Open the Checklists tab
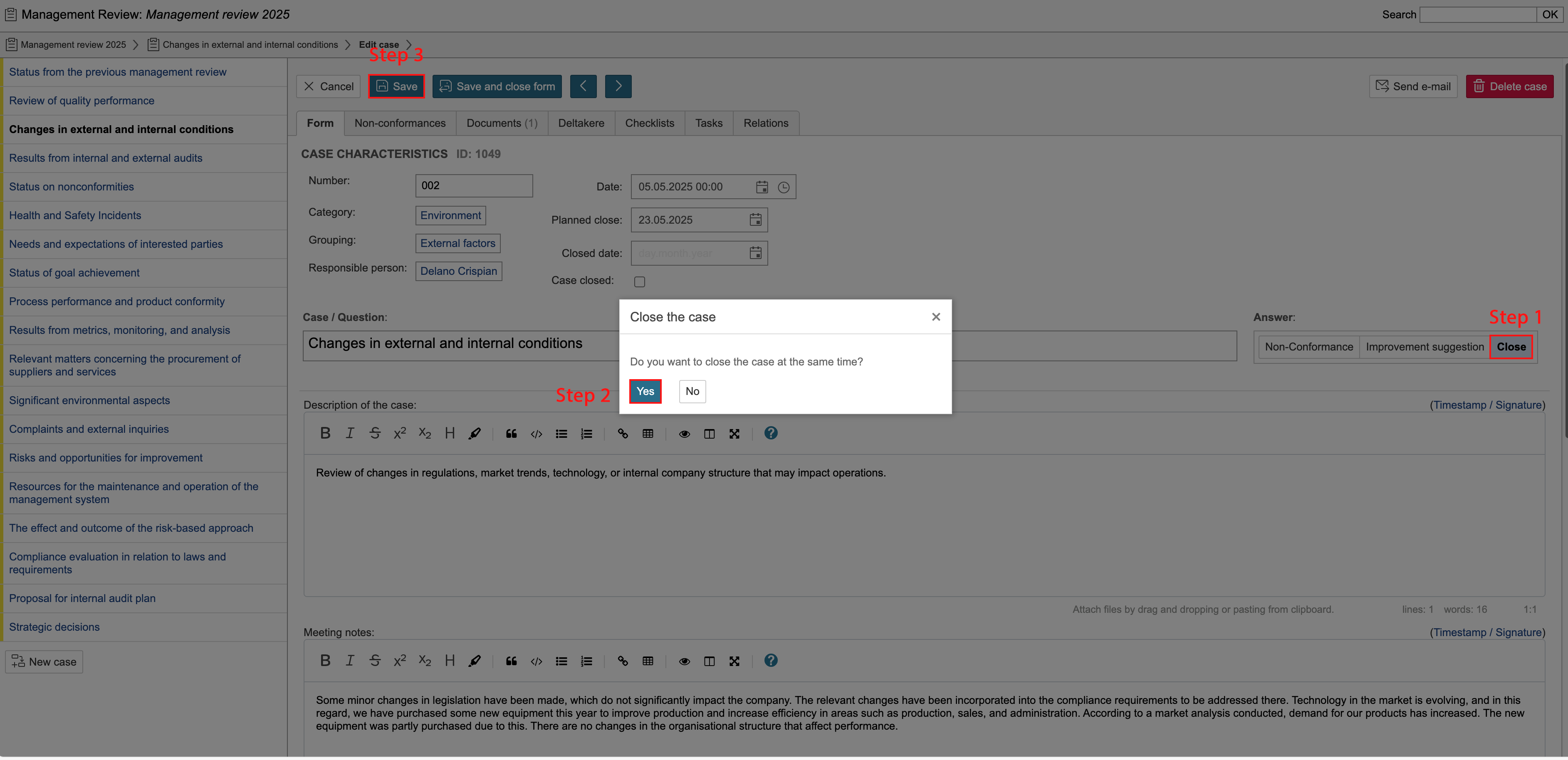The image size is (1568, 760). tap(650, 123)
